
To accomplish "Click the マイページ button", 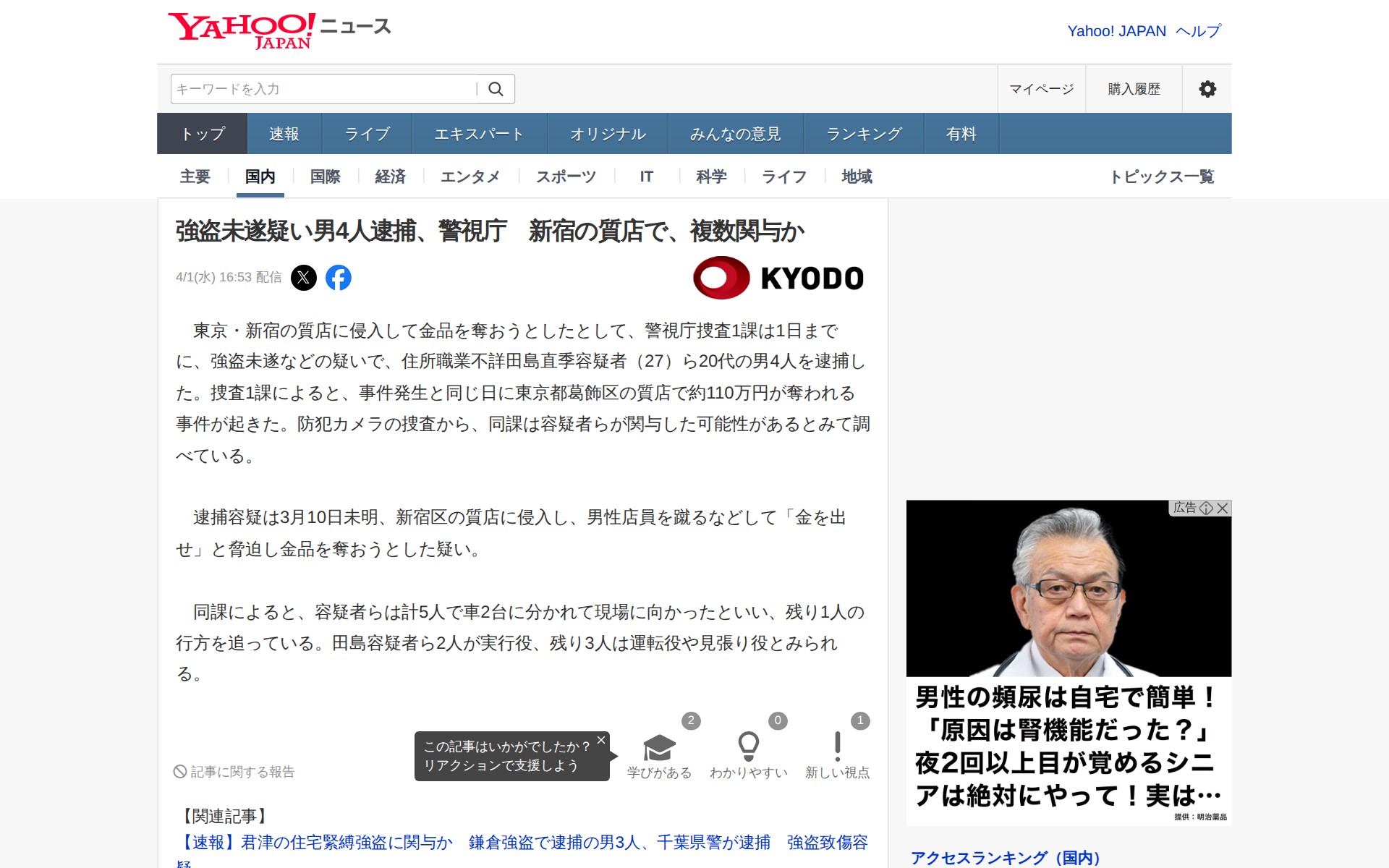I will tap(1041, 89).
